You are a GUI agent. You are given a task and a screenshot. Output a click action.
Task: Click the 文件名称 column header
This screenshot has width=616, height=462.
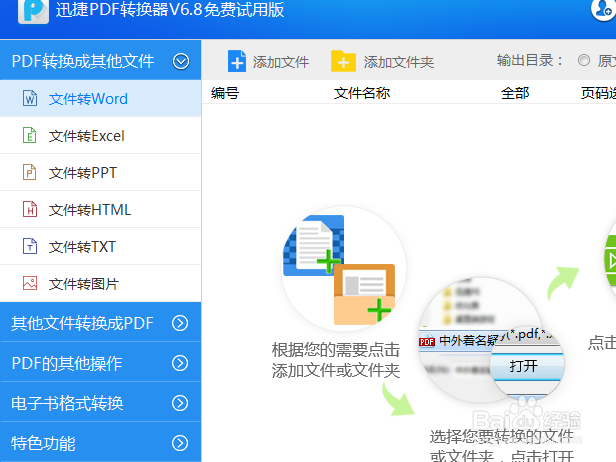coord(362,93)
